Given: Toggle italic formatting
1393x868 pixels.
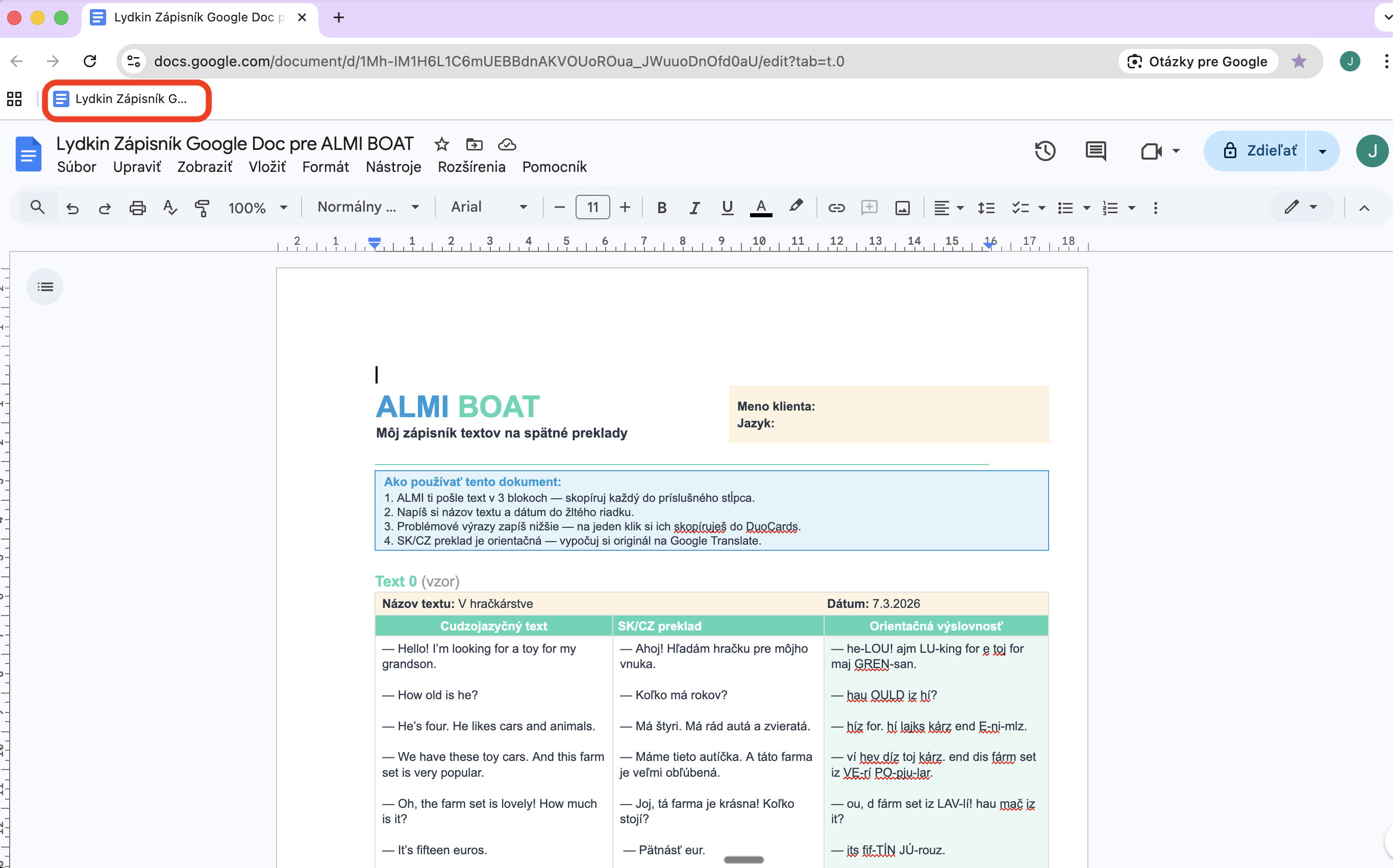Looking at the screenshot, I should point(694,207).
